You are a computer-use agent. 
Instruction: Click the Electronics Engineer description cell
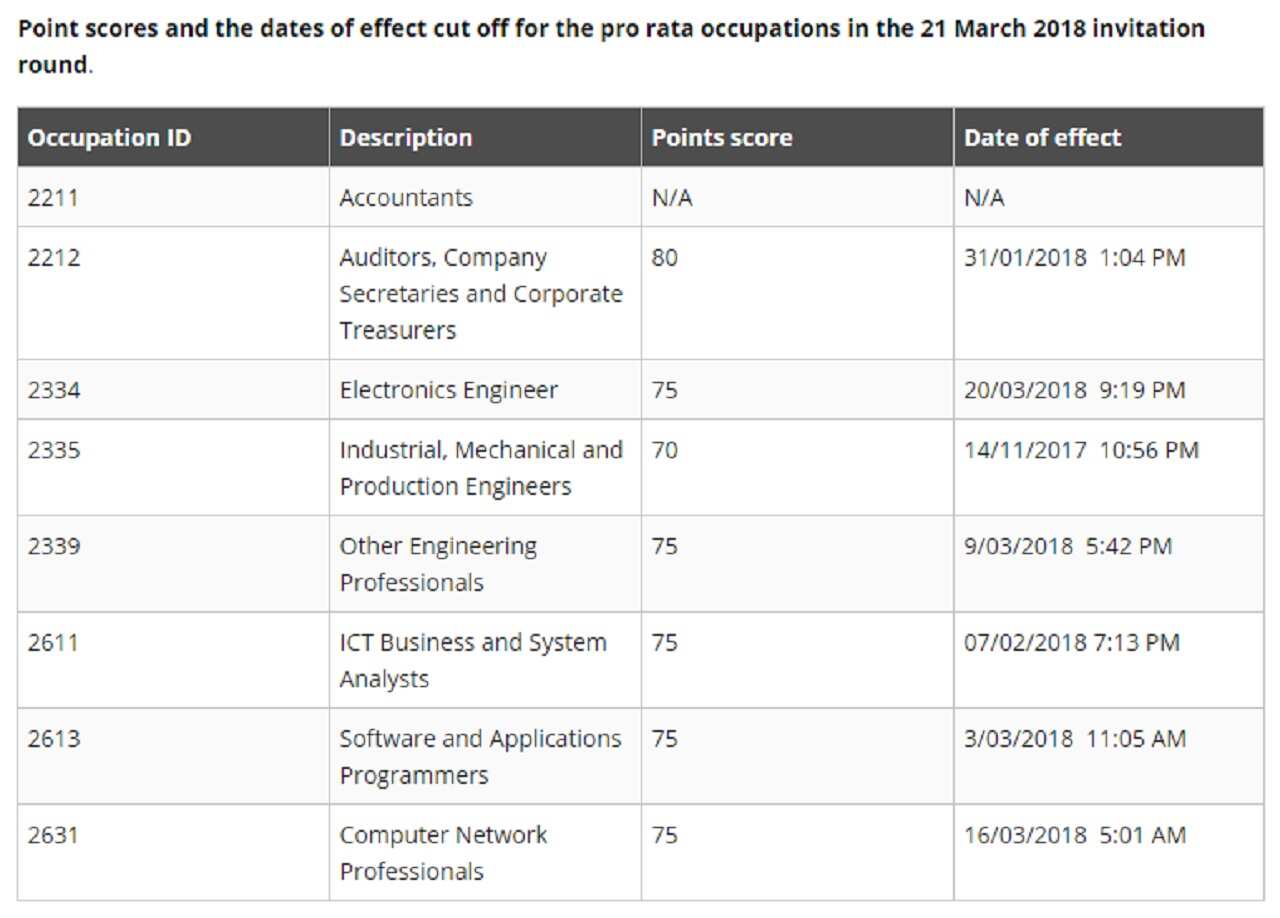point(449,390)
